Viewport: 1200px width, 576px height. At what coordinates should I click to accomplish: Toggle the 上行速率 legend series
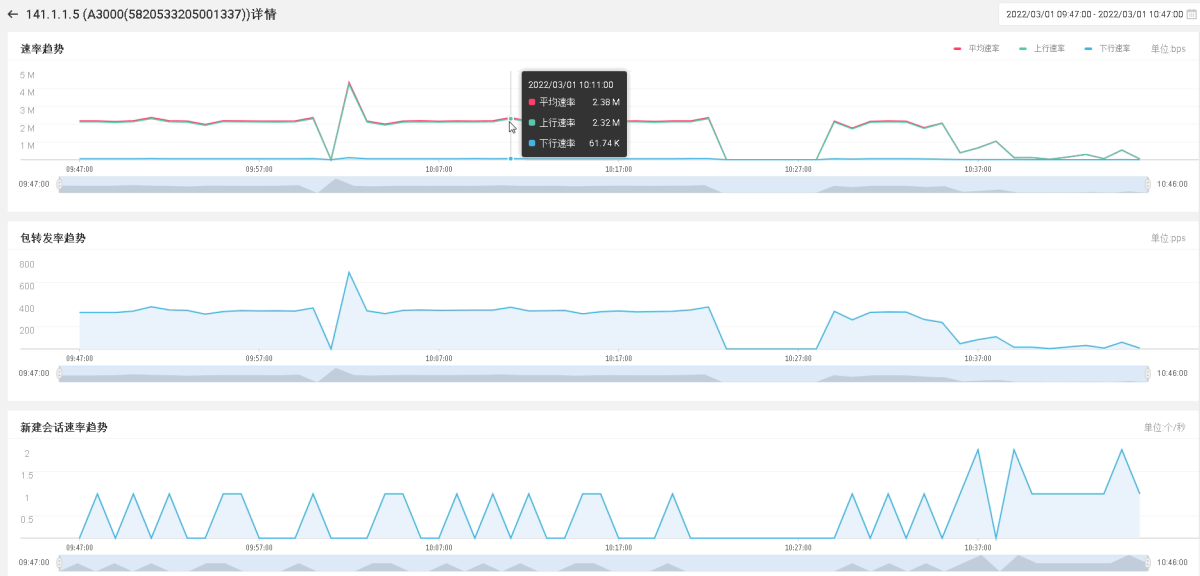click(x=1042, y=48)
